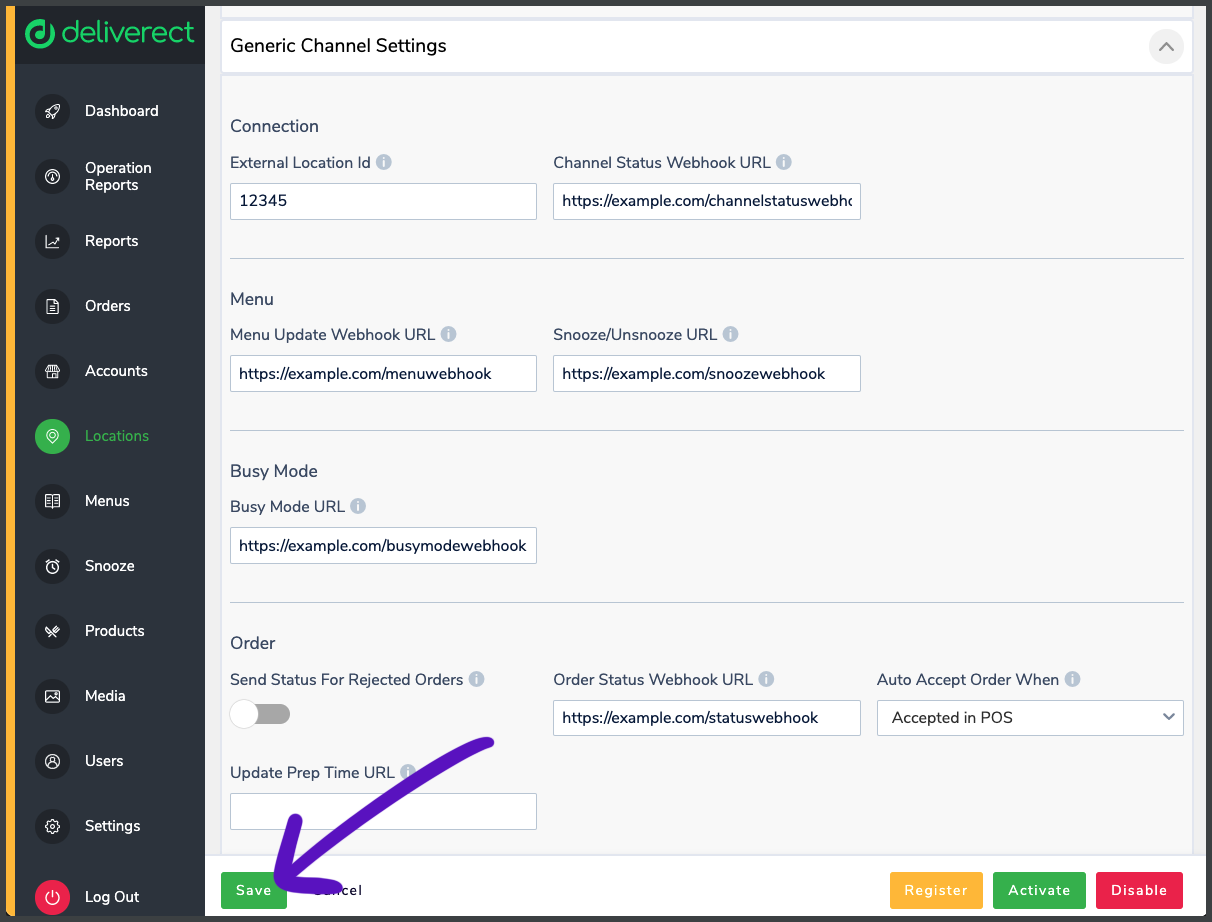Image resolution: width=1212 pixels, height=922 pixels.
Task: Open Accounts in the sidebar
Action: click(x=116, y=371)
